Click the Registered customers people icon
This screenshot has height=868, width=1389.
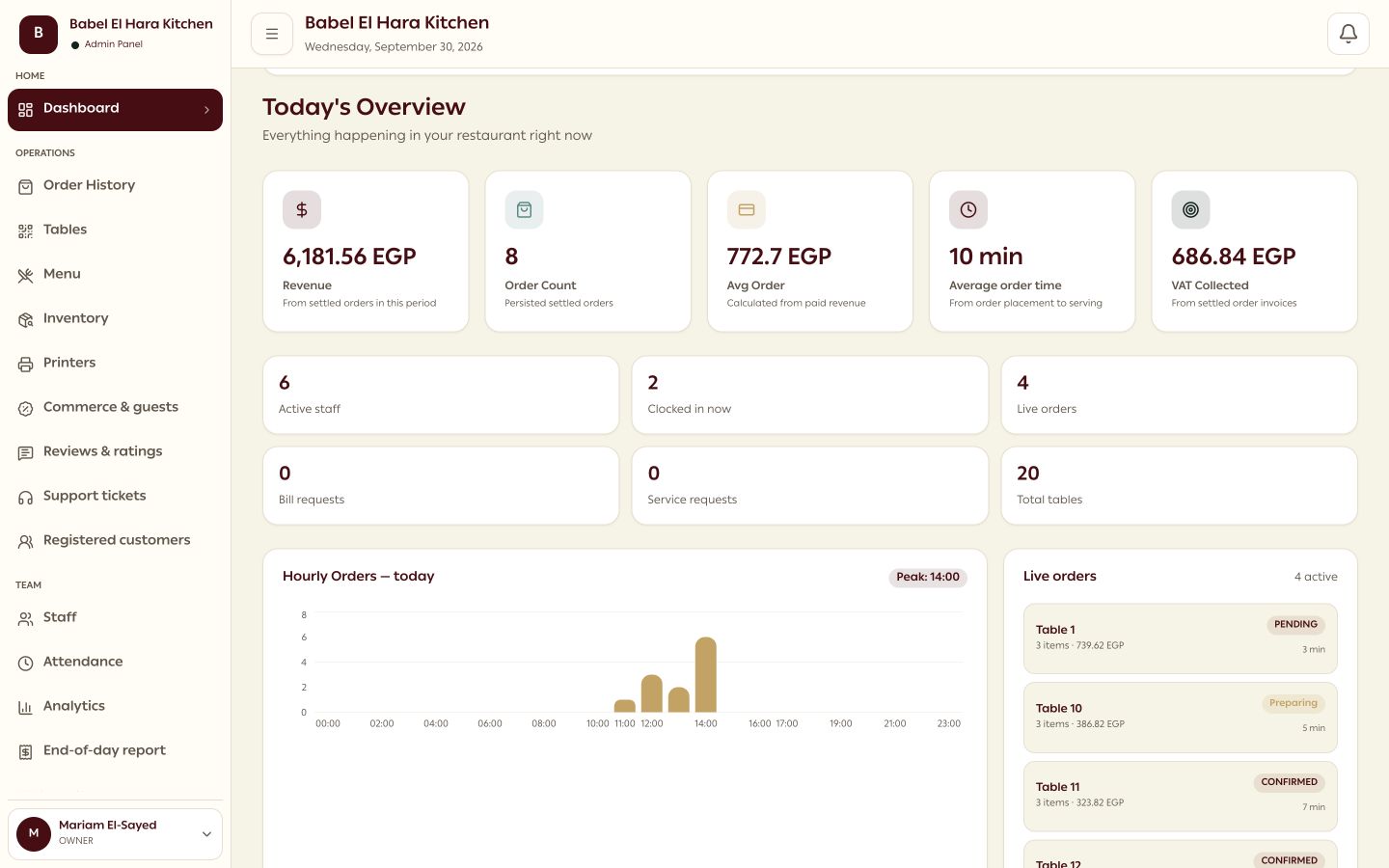pyautogui.click(x=26, y=542)
